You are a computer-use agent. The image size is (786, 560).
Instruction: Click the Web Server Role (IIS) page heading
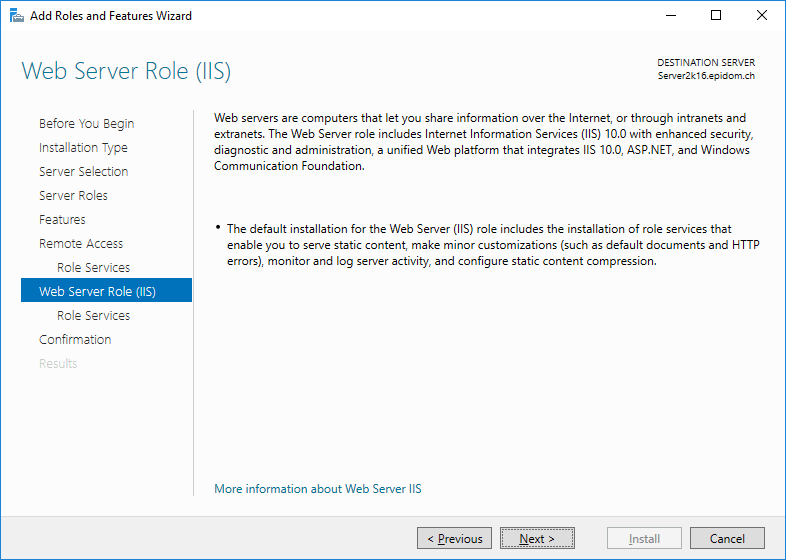point(126,71)
